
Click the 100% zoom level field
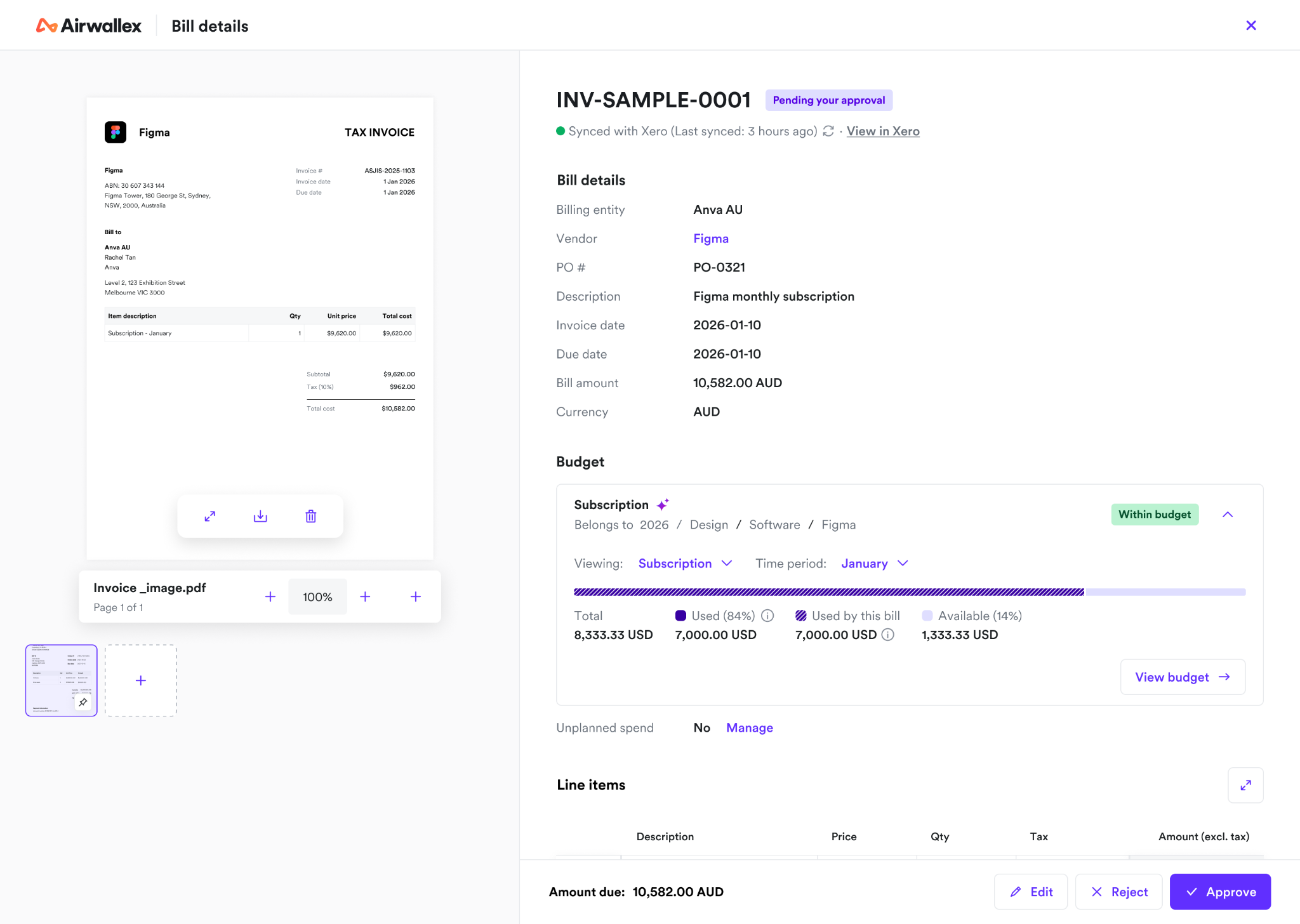(x=317, y=597)
